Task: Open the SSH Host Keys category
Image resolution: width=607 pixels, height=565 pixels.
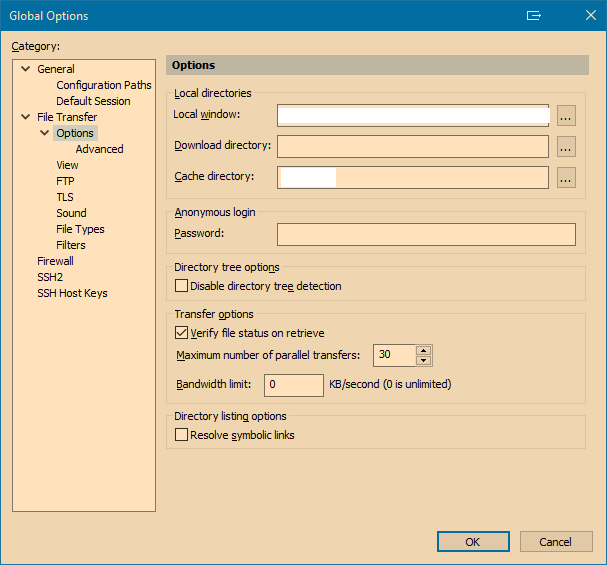Action: pyautogui.click(x=72, y=293)
